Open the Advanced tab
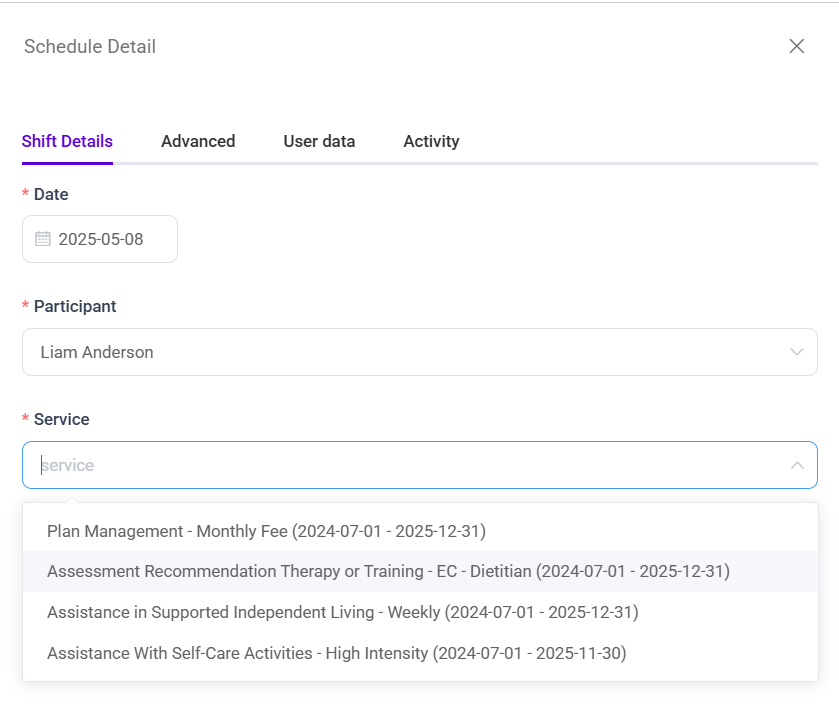Image resolution: width=839 pixels, height=705 pixels. pos(198,141)
